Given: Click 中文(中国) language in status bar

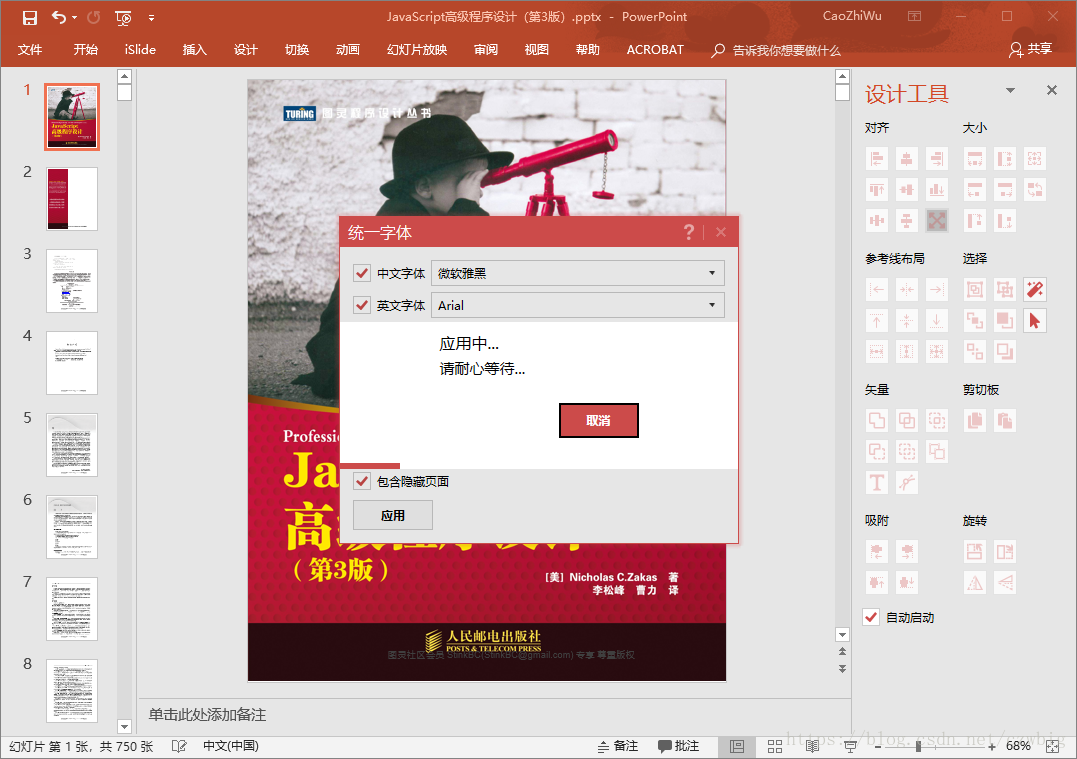Looking at the screenshot, I should [x=231, y=746].
